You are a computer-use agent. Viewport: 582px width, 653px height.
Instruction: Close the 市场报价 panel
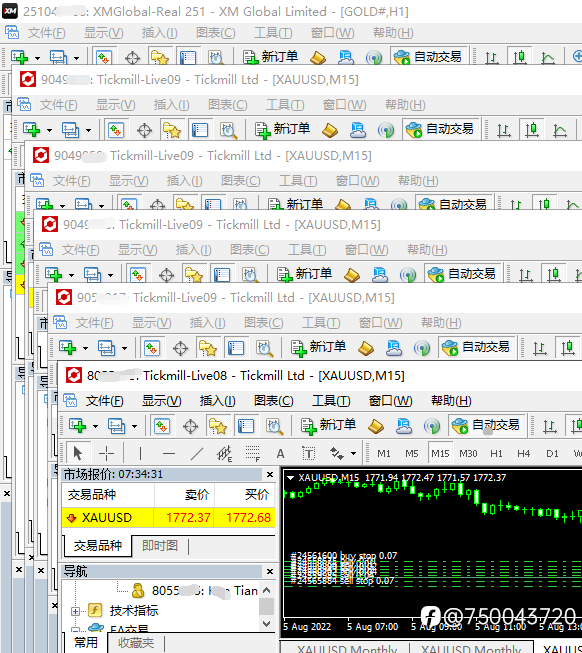point(269,474)
